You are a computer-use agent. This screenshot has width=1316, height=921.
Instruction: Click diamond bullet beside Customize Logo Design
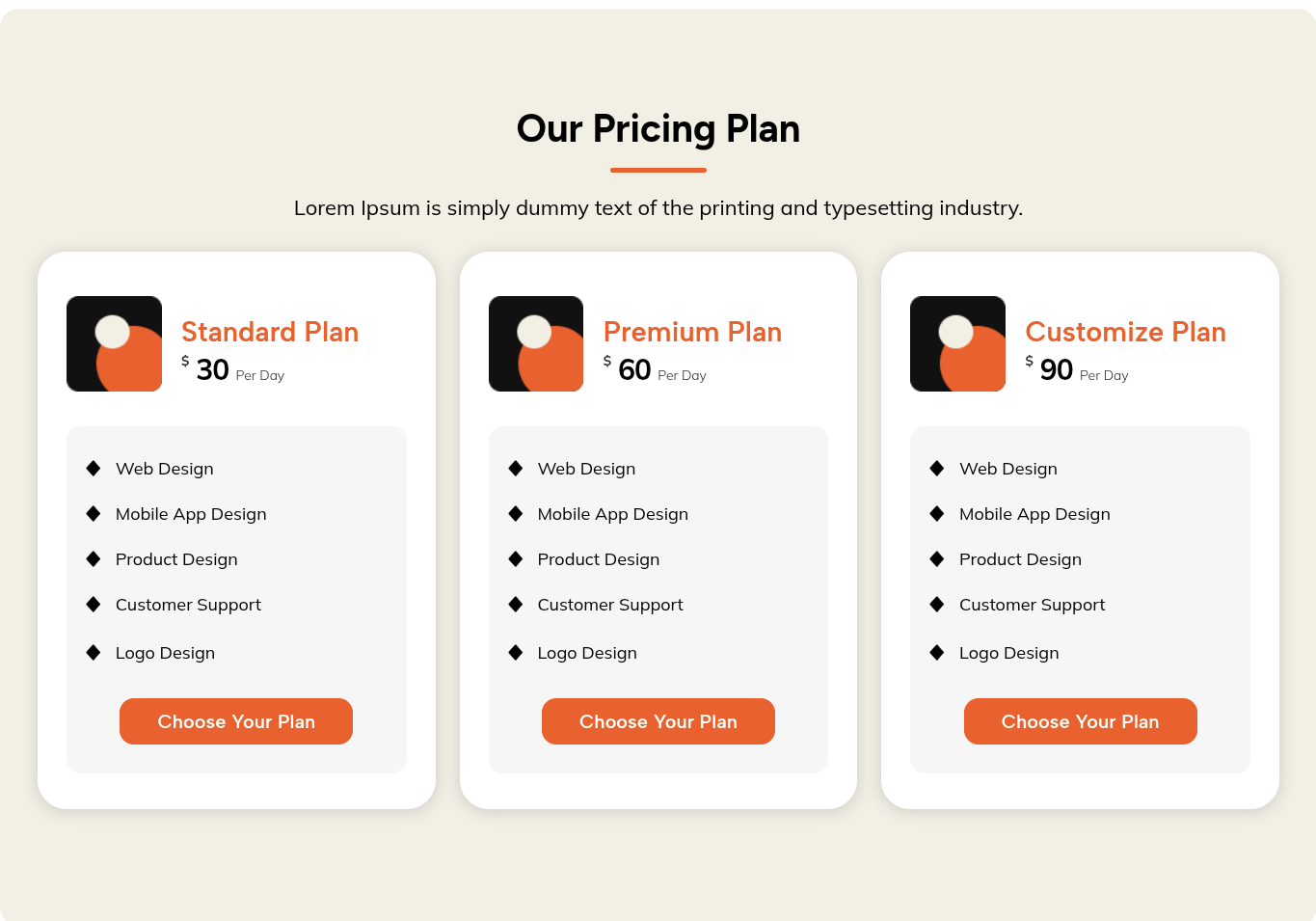937,653
